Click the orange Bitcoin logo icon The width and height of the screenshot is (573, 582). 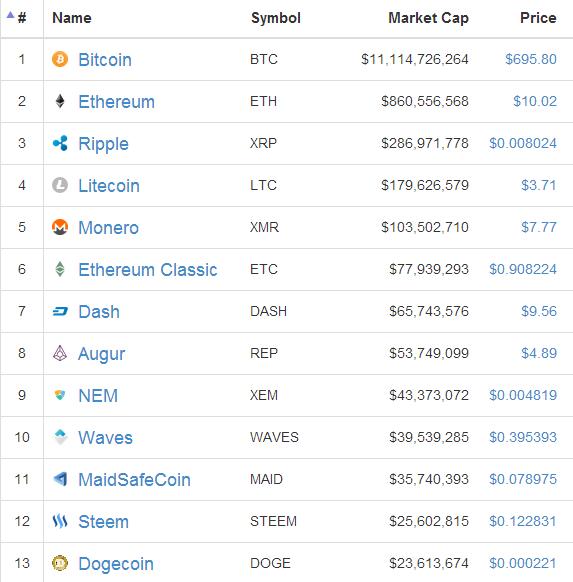tap(60, 59)
